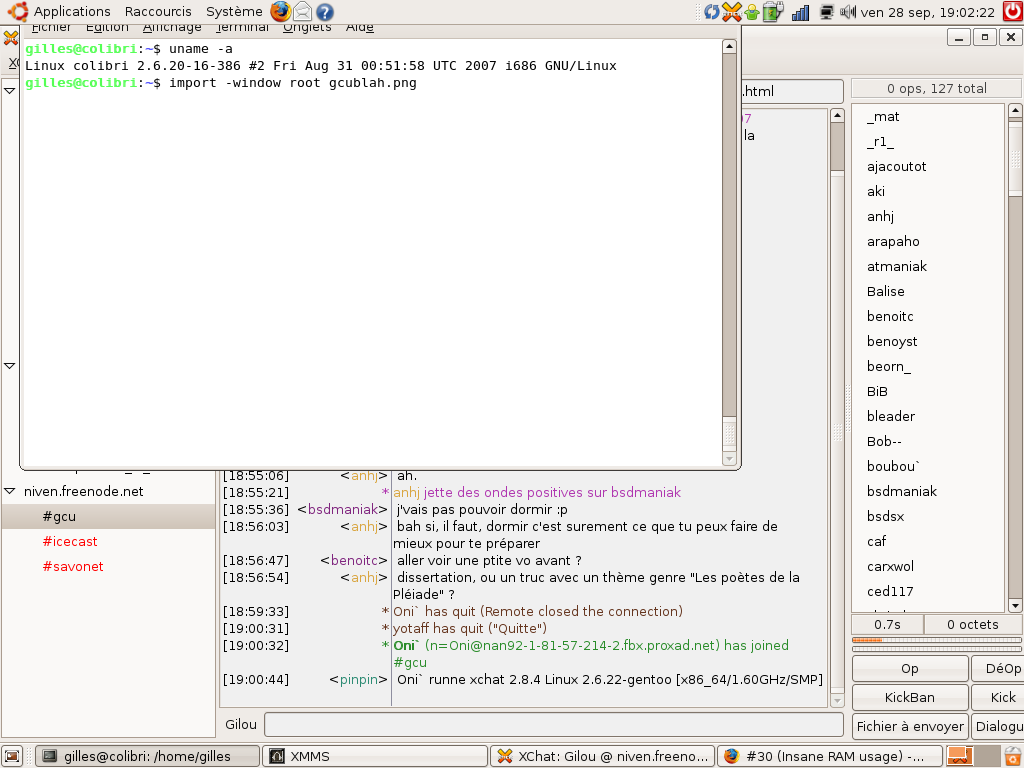Click the red power quit icon
The width and height of the screenshot is (1024, 768).
click(x=1012, y=12)
